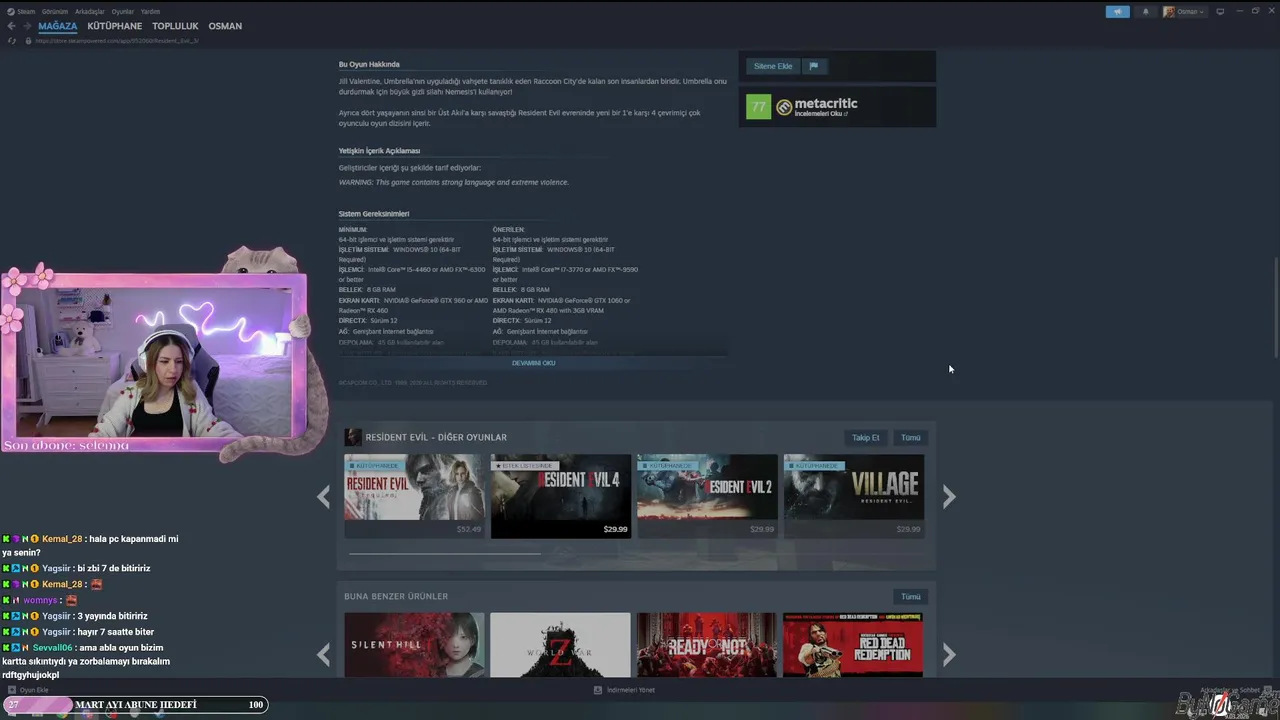Click Tümü in Buna Benzer Ürünler
Viewport: 1280px width, 720px height.
[x=911, y=596]
